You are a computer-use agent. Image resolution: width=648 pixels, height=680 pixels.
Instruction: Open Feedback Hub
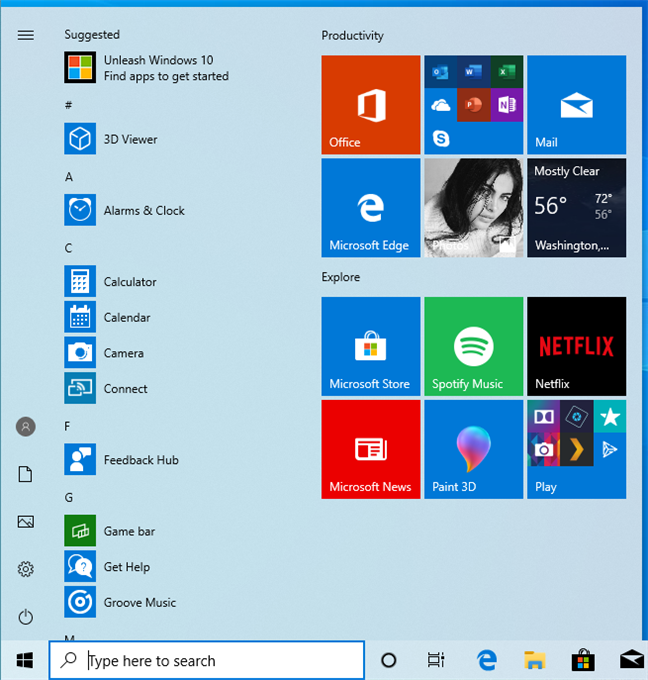121,460
